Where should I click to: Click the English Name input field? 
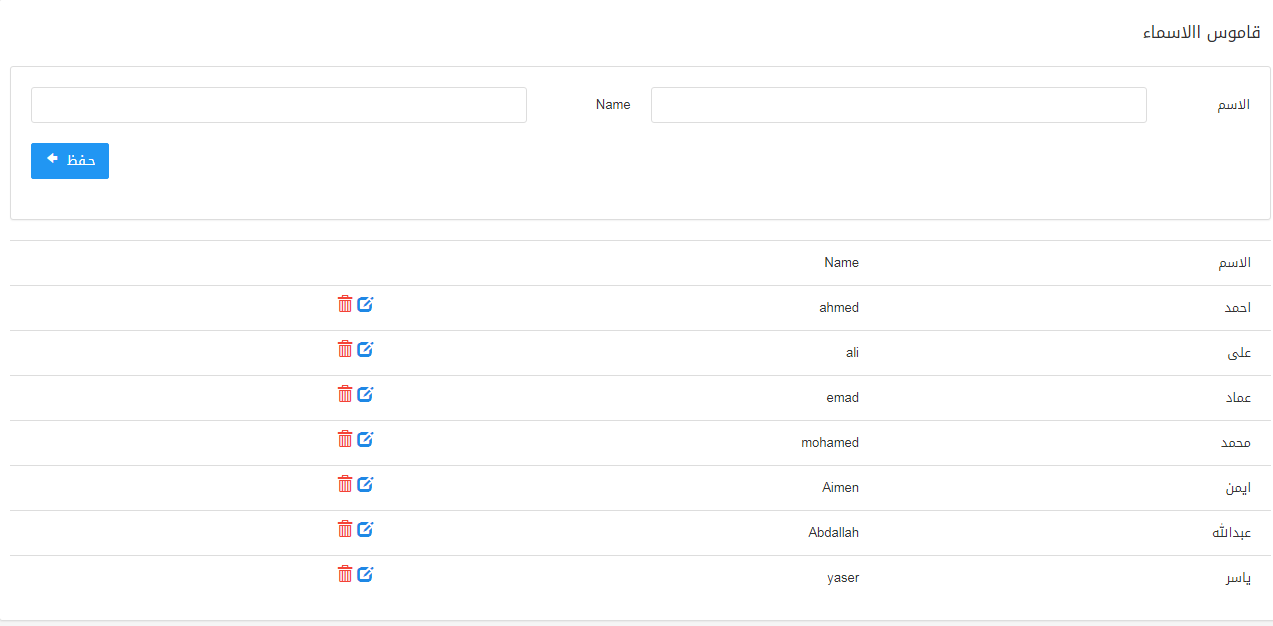278,105
